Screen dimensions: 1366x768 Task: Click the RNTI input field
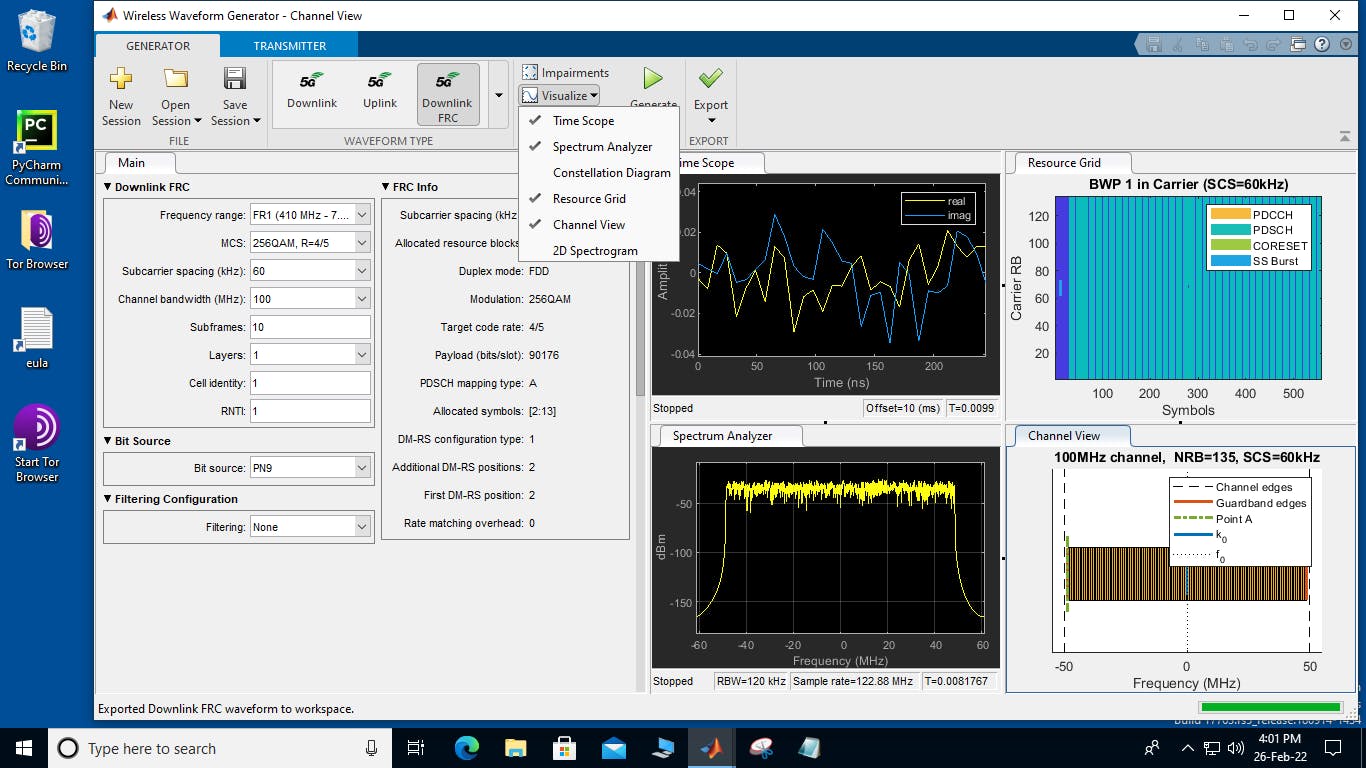(310, 411)
